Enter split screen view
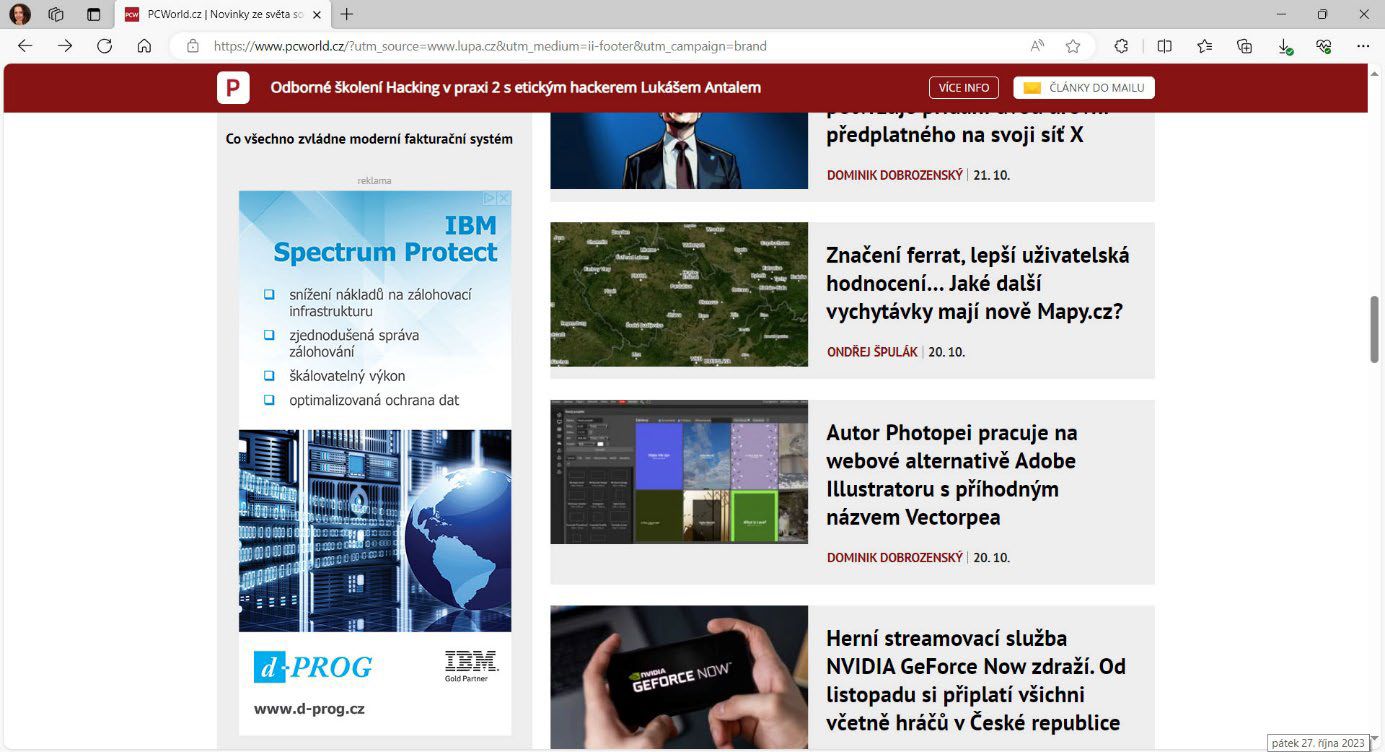Image resolution: width=1385 pixels, height=752 pixels. coord(1164,46)
